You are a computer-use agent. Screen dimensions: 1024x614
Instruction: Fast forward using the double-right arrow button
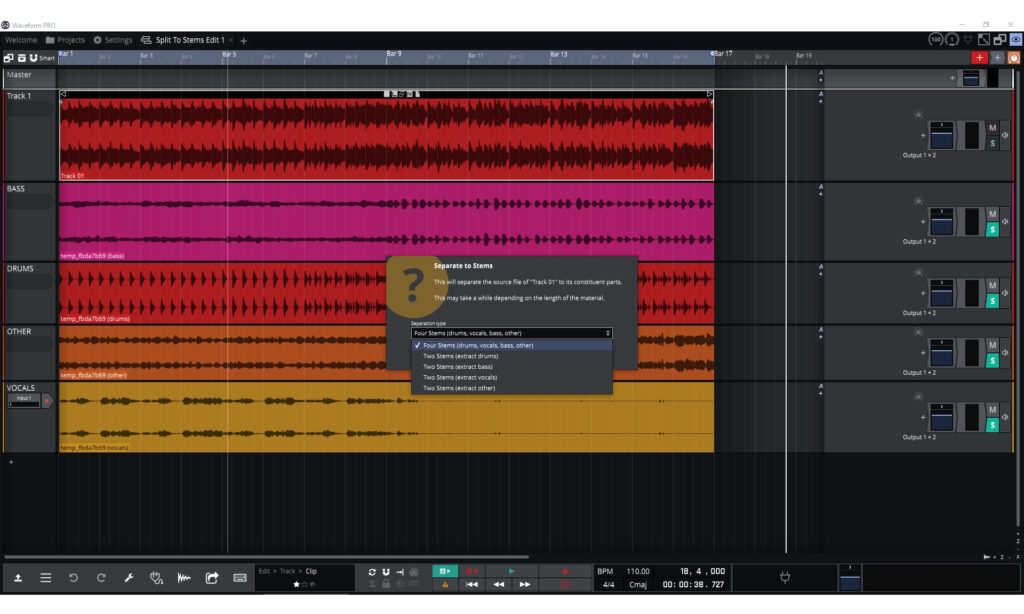(525, 585)
